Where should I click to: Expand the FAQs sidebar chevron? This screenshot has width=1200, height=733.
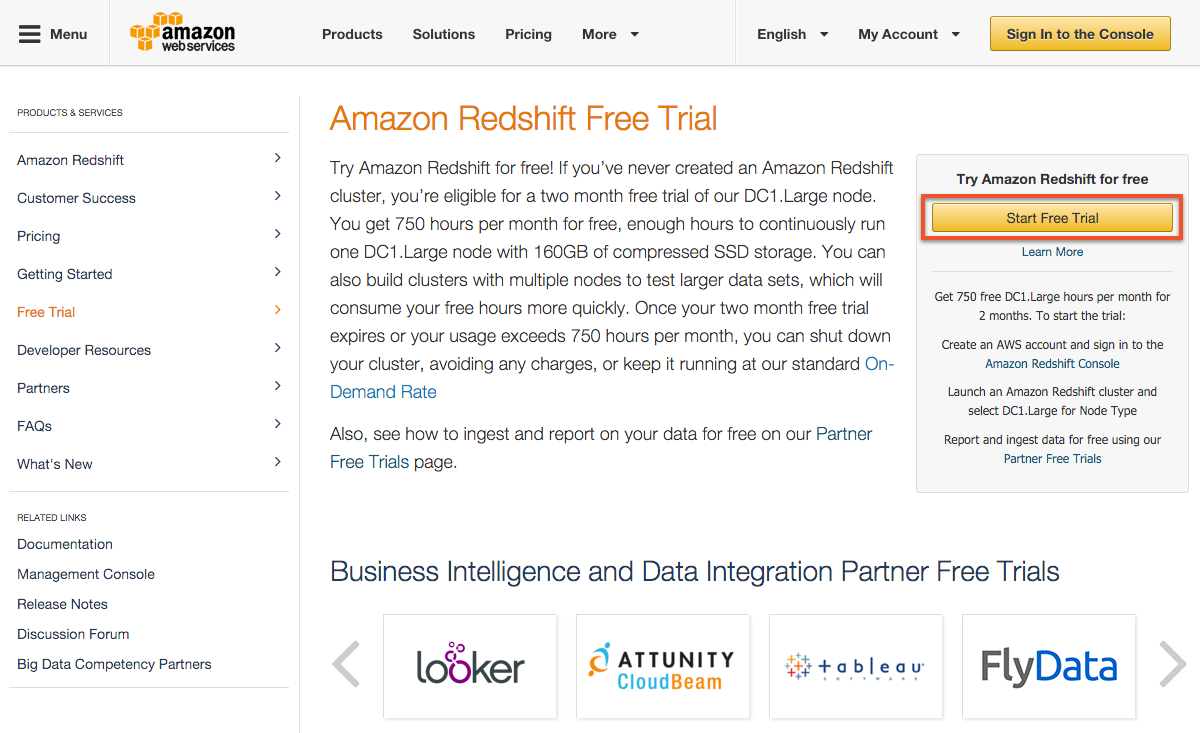pos(278,424)
